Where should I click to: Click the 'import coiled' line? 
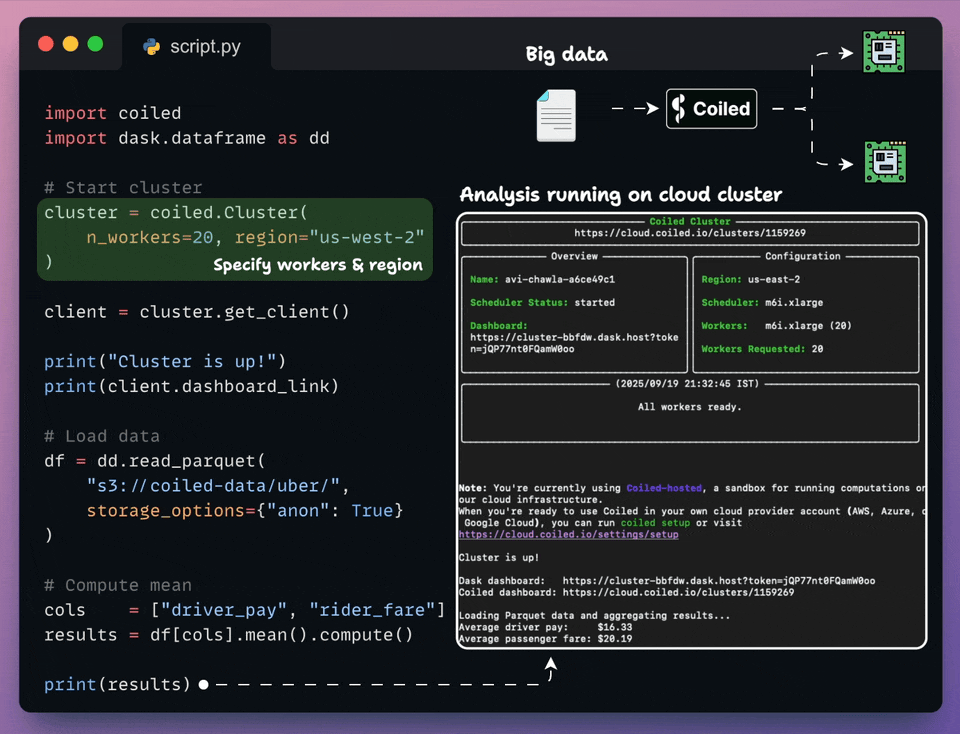[x=113, y=113]
